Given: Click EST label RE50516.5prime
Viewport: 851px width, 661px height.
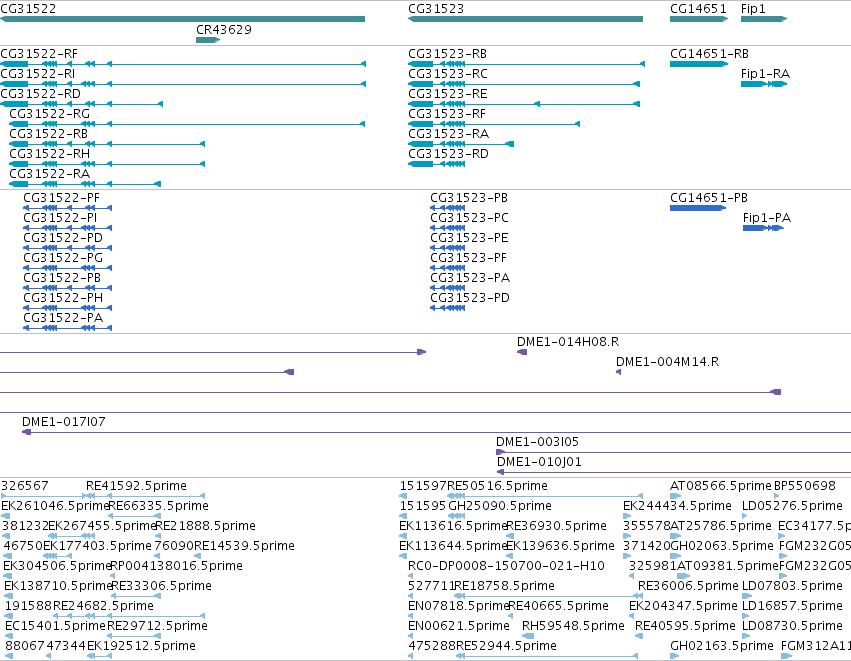Looking at the screenshot, I should 497,486.
